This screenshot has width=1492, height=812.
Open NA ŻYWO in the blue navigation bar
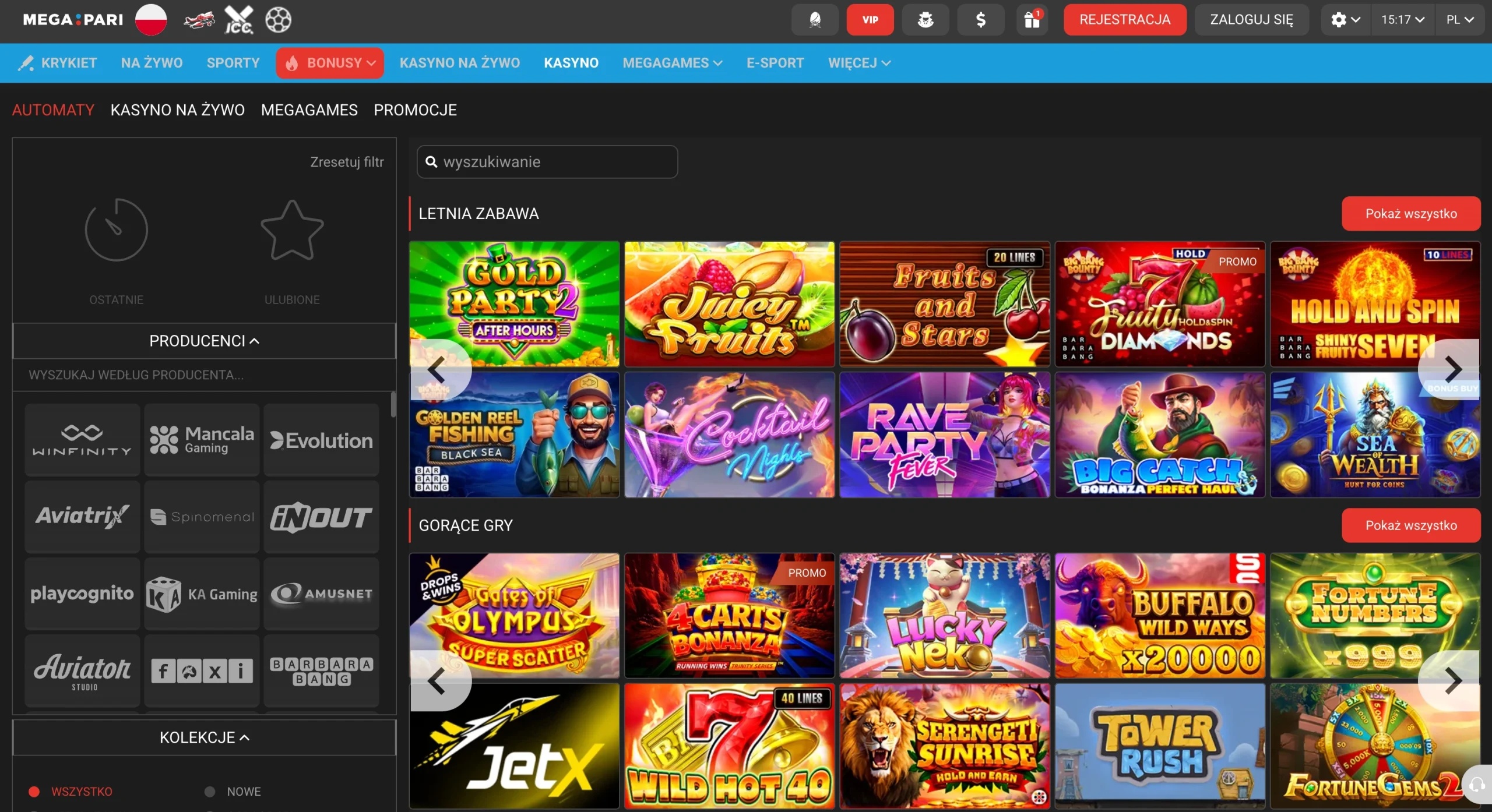click(152, 63)
